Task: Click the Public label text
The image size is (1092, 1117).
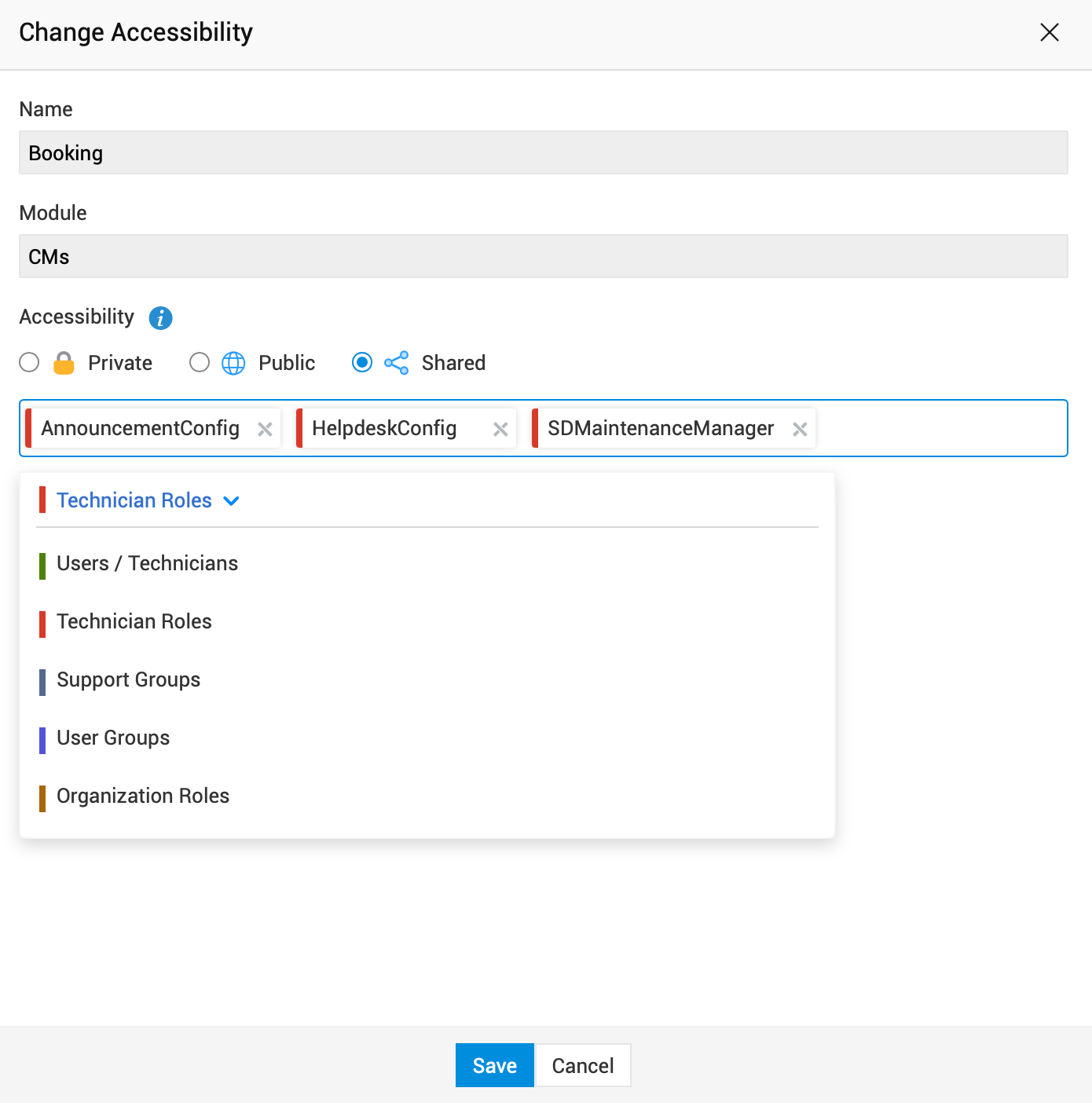Action: pos(287,363)
